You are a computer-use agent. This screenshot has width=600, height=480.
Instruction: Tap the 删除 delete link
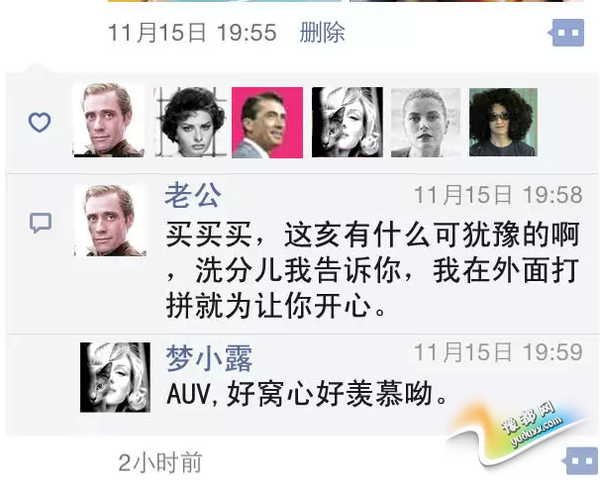(322, 32)
